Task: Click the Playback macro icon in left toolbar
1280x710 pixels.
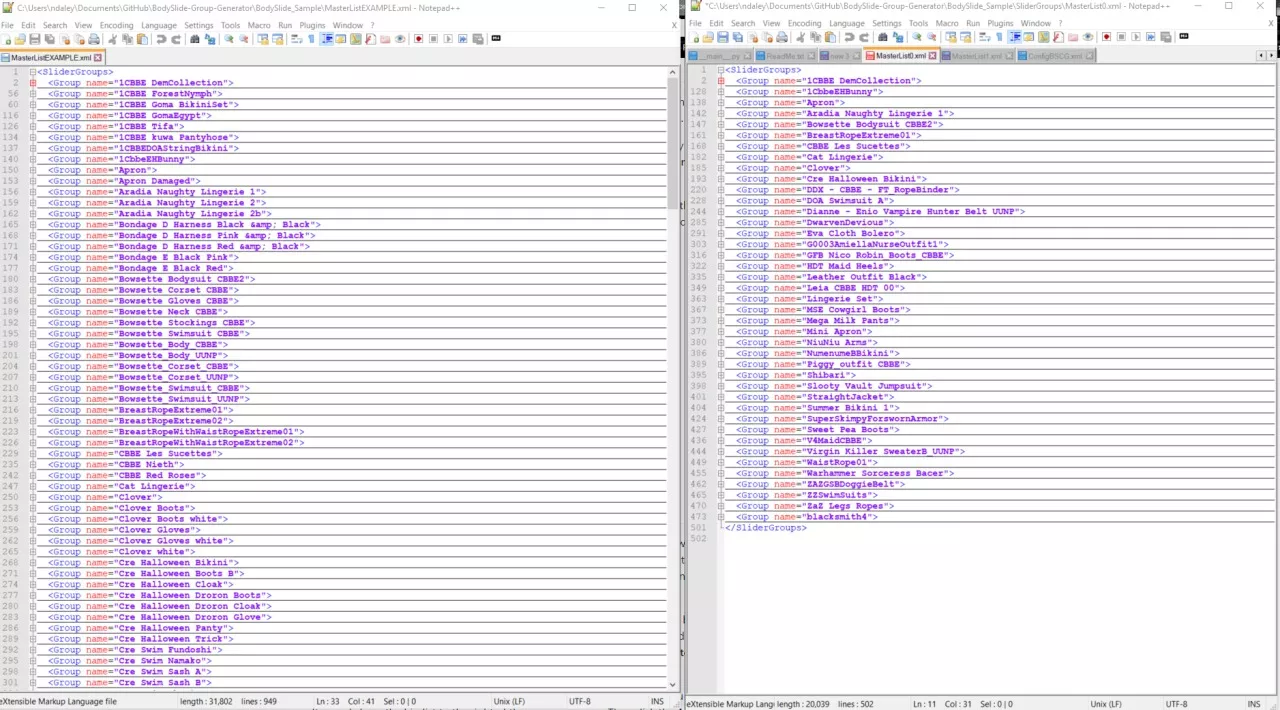Action: click(x=448, y=39)
